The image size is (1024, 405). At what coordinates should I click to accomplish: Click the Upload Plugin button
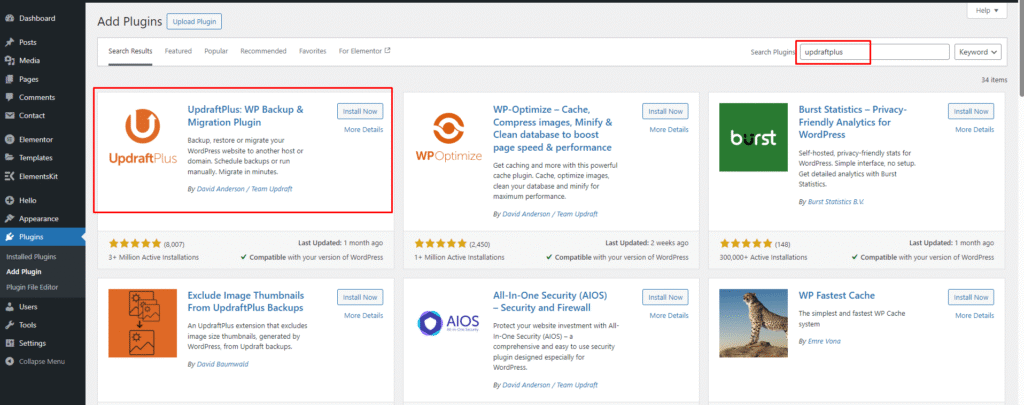[x=195, y=22]
